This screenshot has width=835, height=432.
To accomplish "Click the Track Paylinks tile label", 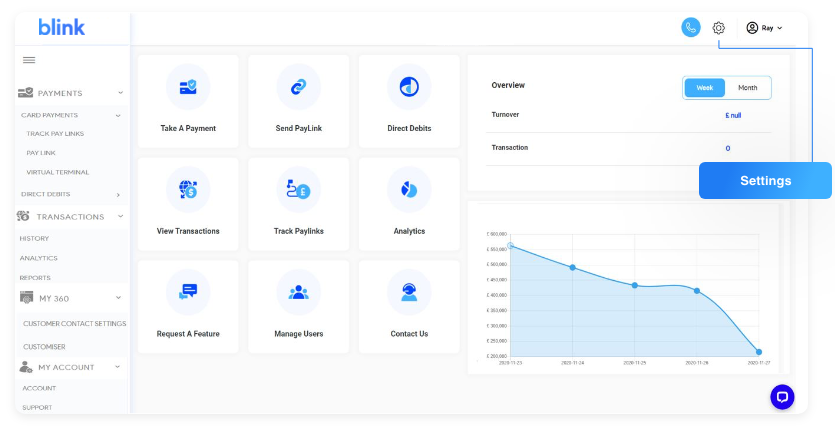I will pos(298,231).
